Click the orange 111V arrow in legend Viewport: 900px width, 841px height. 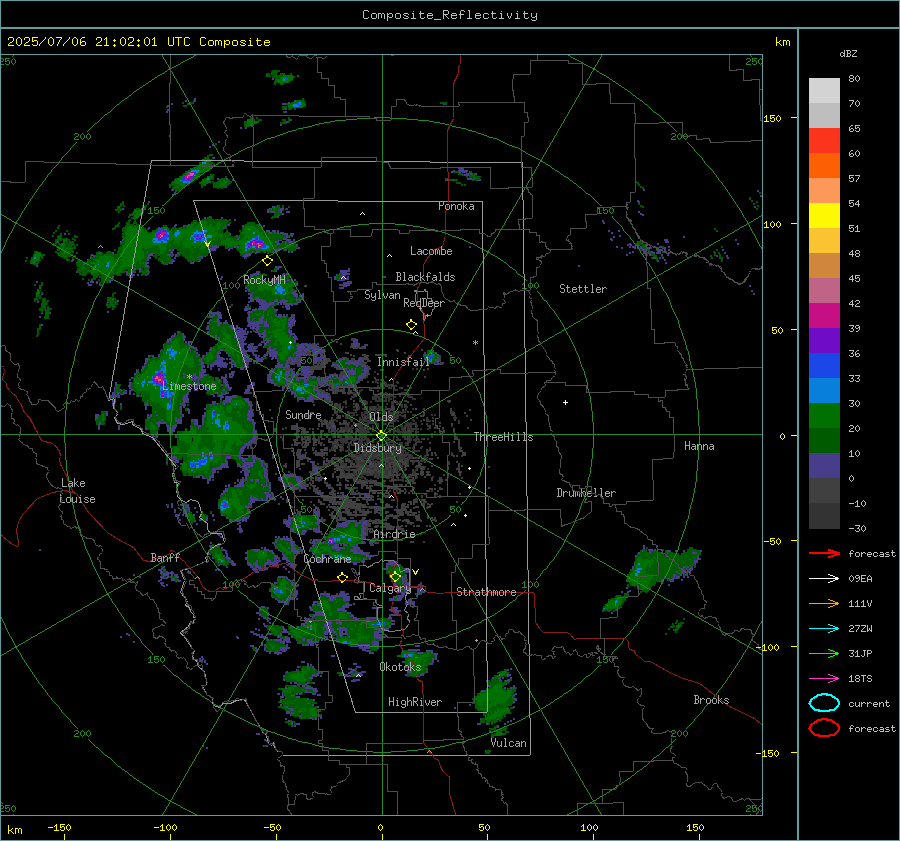[x=824, y=603]
